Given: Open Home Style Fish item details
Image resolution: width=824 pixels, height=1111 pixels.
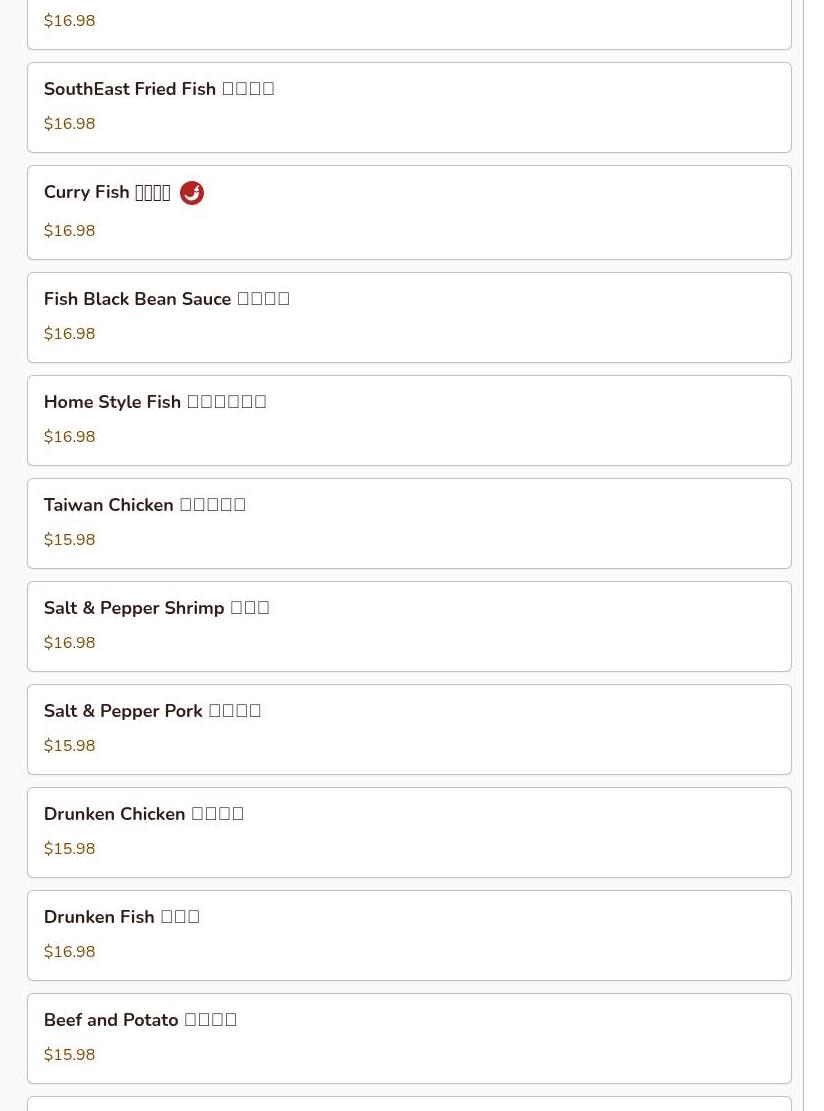Looking at the screenshot, I should pyautogui.click(x=409, y=421).
